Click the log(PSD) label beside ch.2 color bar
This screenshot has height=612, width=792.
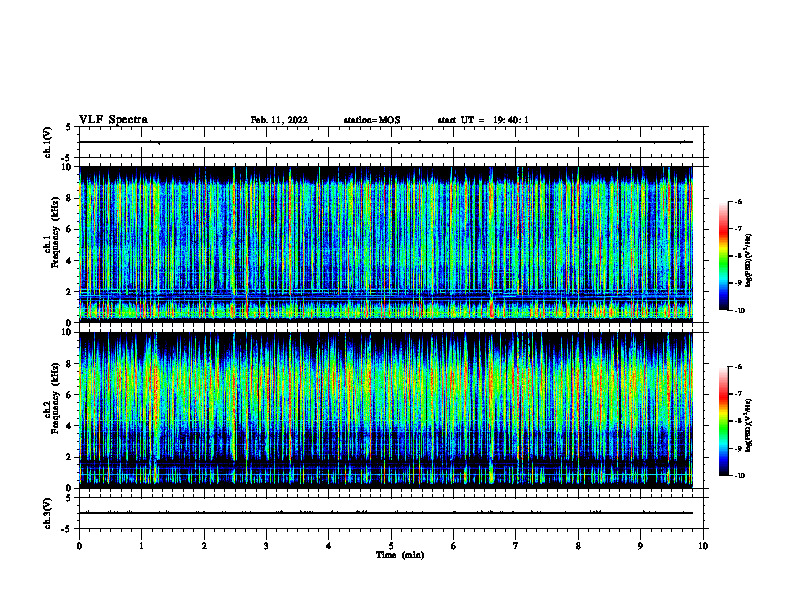(x=748, y=425)
